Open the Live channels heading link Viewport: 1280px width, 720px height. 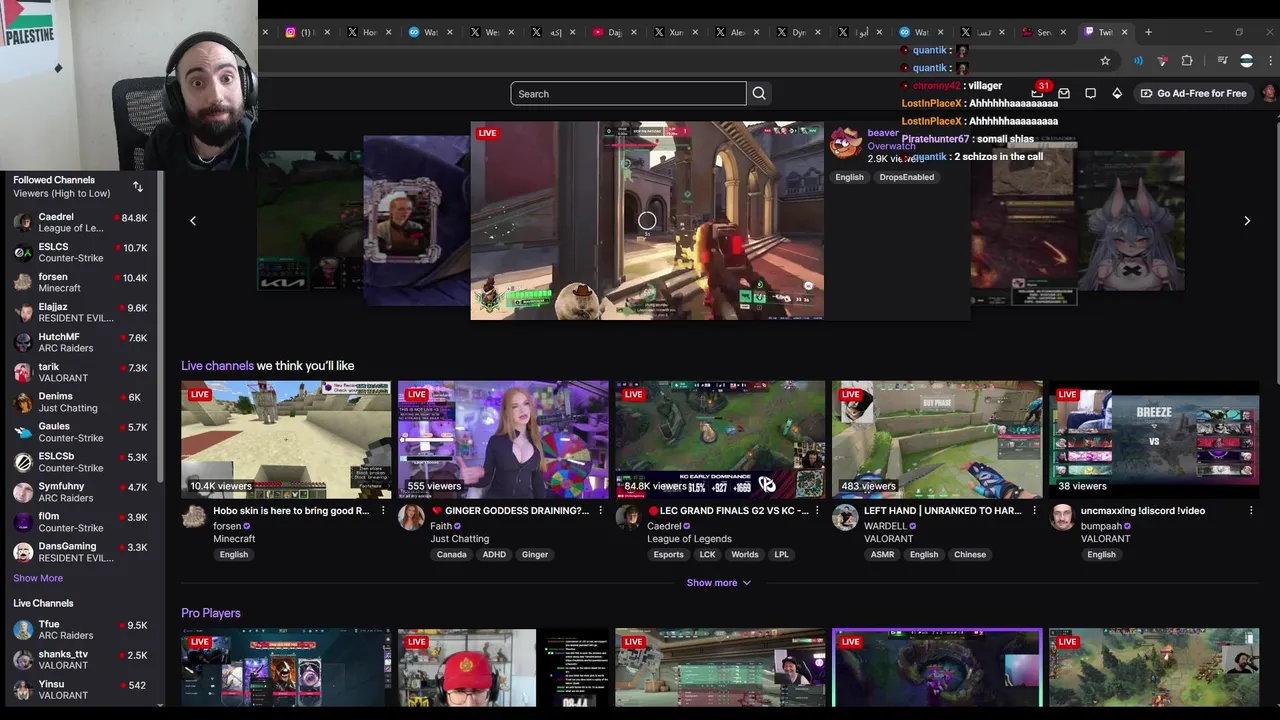point(217,366)
